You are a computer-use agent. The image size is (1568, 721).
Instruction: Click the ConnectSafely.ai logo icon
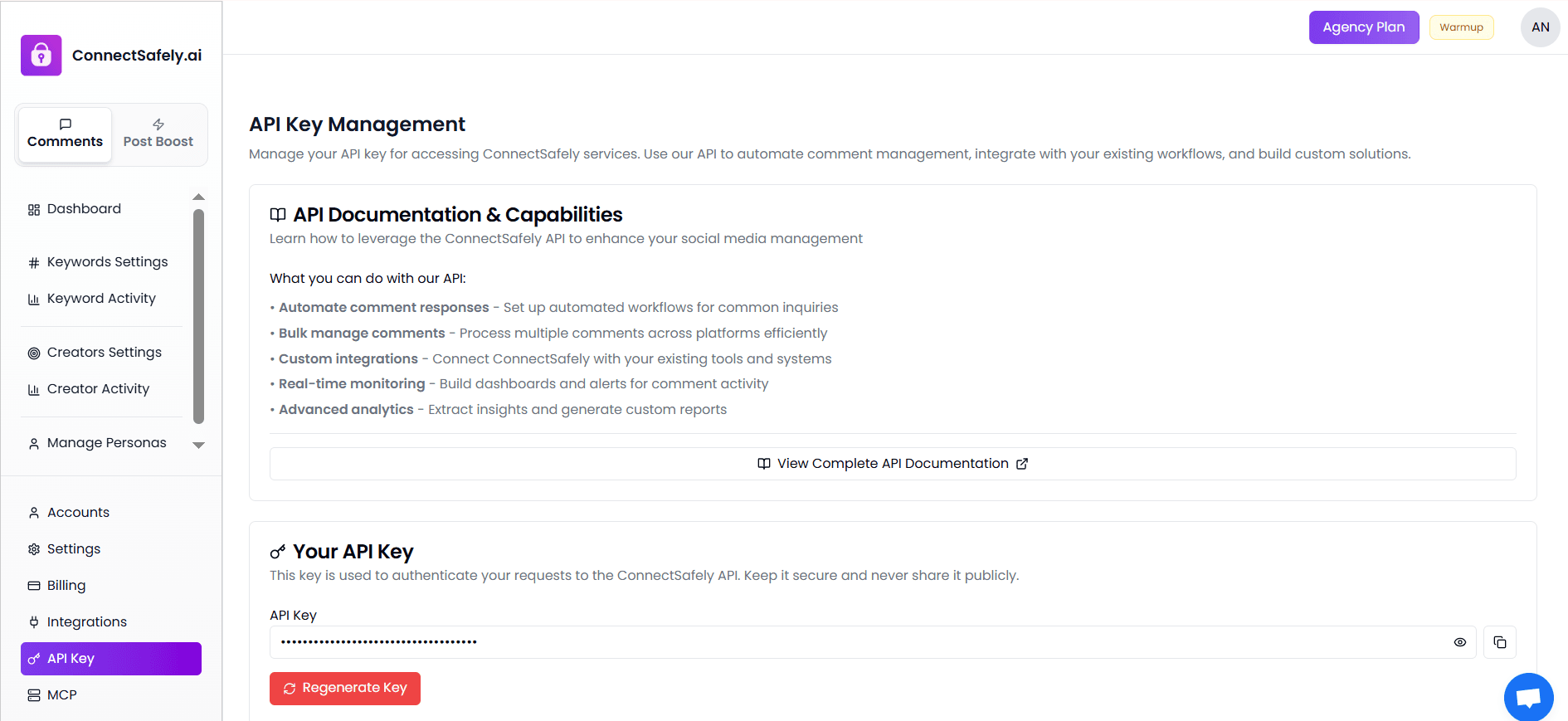(x=41, y=55)
